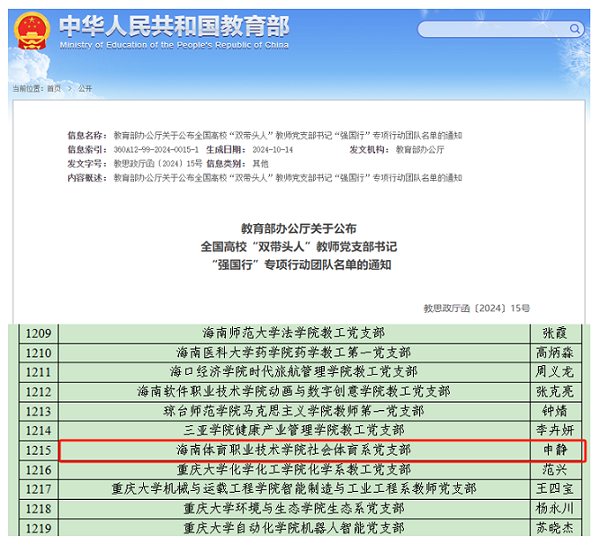Click row number 1214
Screen dimensions: 600x544
38,430
